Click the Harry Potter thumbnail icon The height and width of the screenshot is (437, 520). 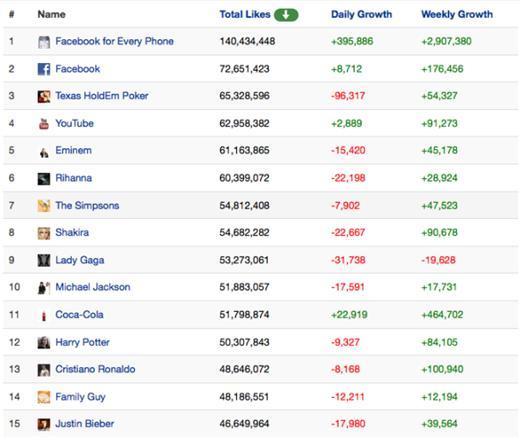click(x=44, y=343)
